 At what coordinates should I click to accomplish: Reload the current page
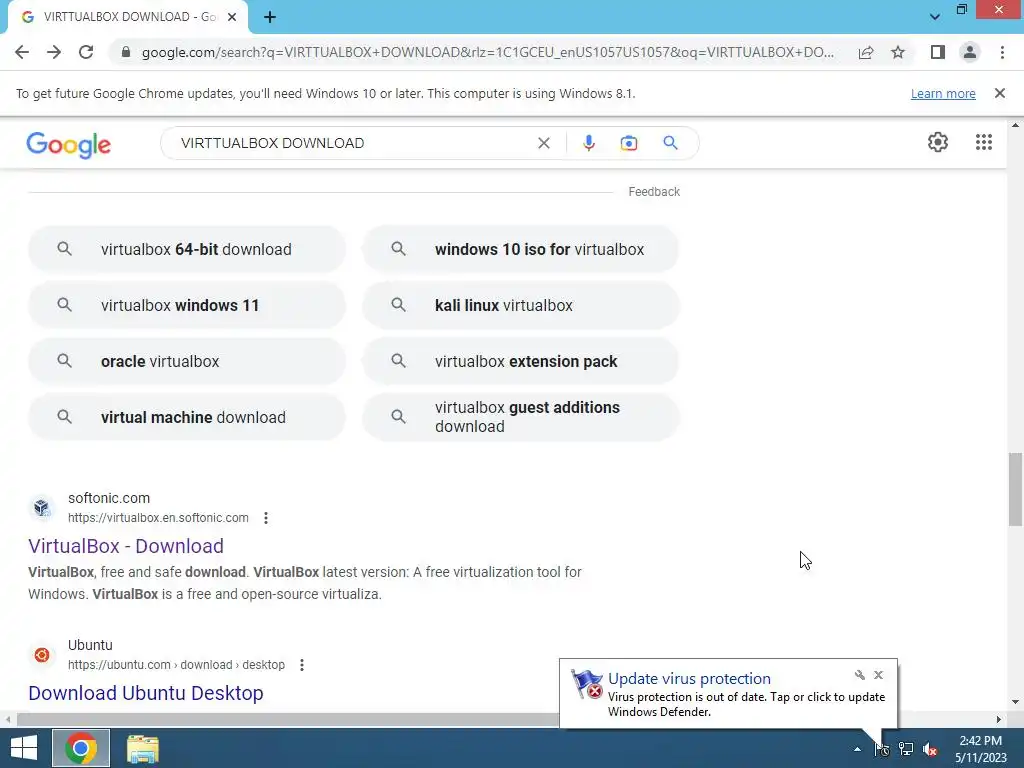(86, 52)
